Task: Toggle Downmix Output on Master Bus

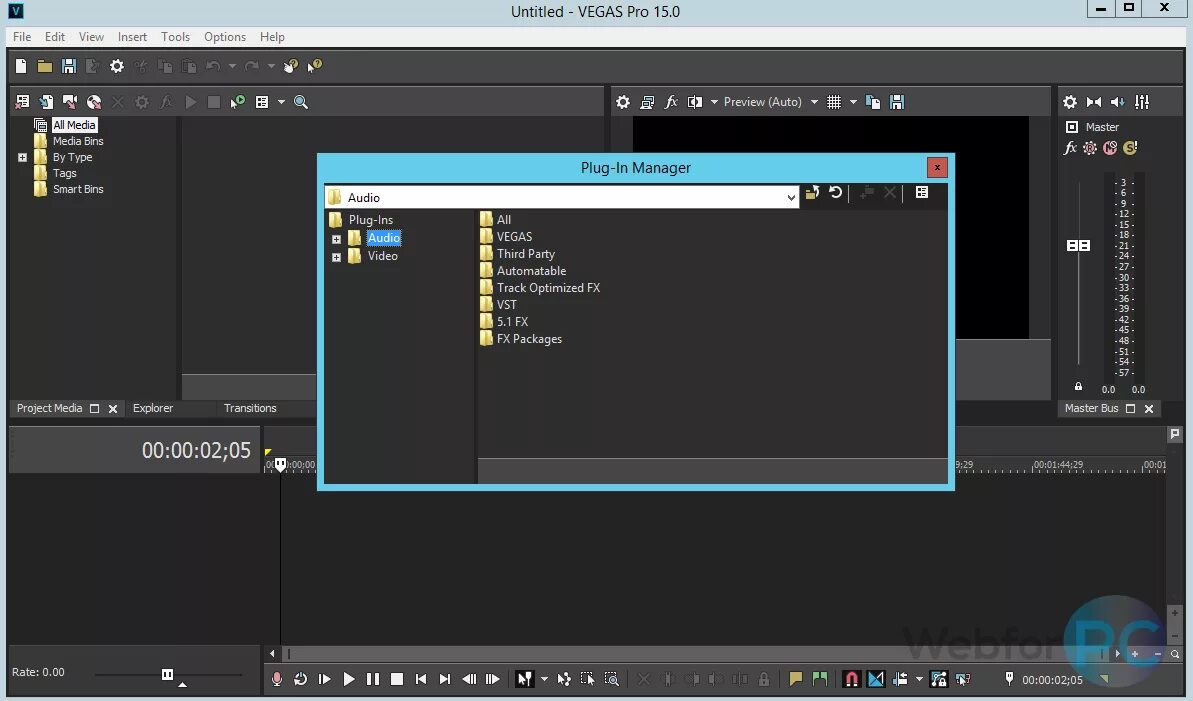Action: pyautogui.click(x=1094, y=102)
